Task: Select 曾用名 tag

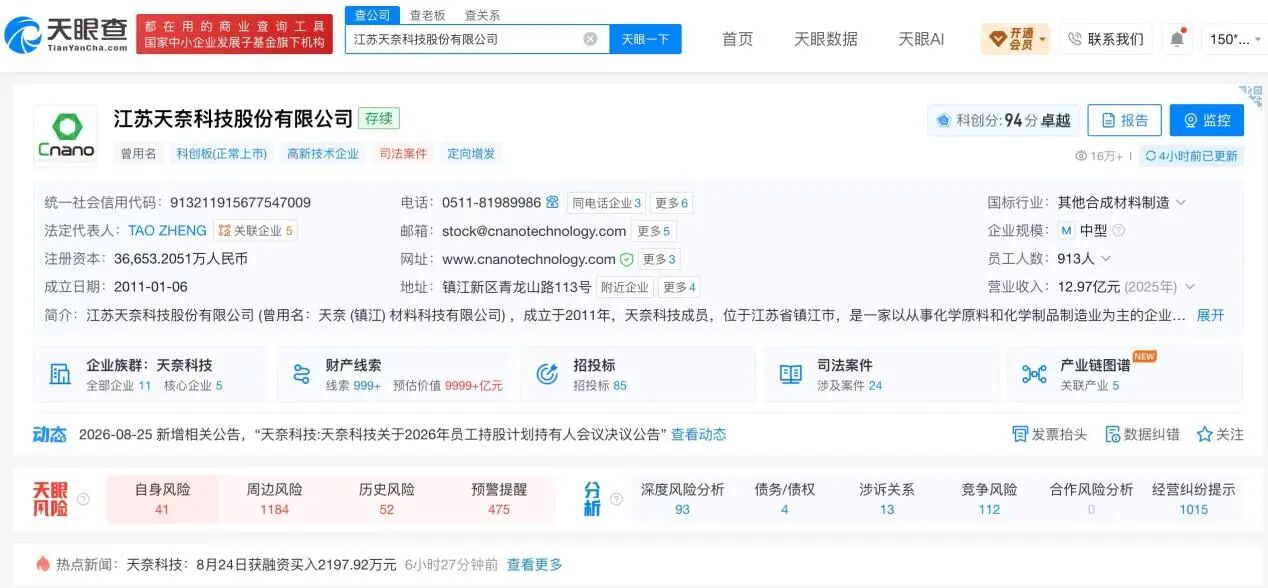Action: coord(139,153)
